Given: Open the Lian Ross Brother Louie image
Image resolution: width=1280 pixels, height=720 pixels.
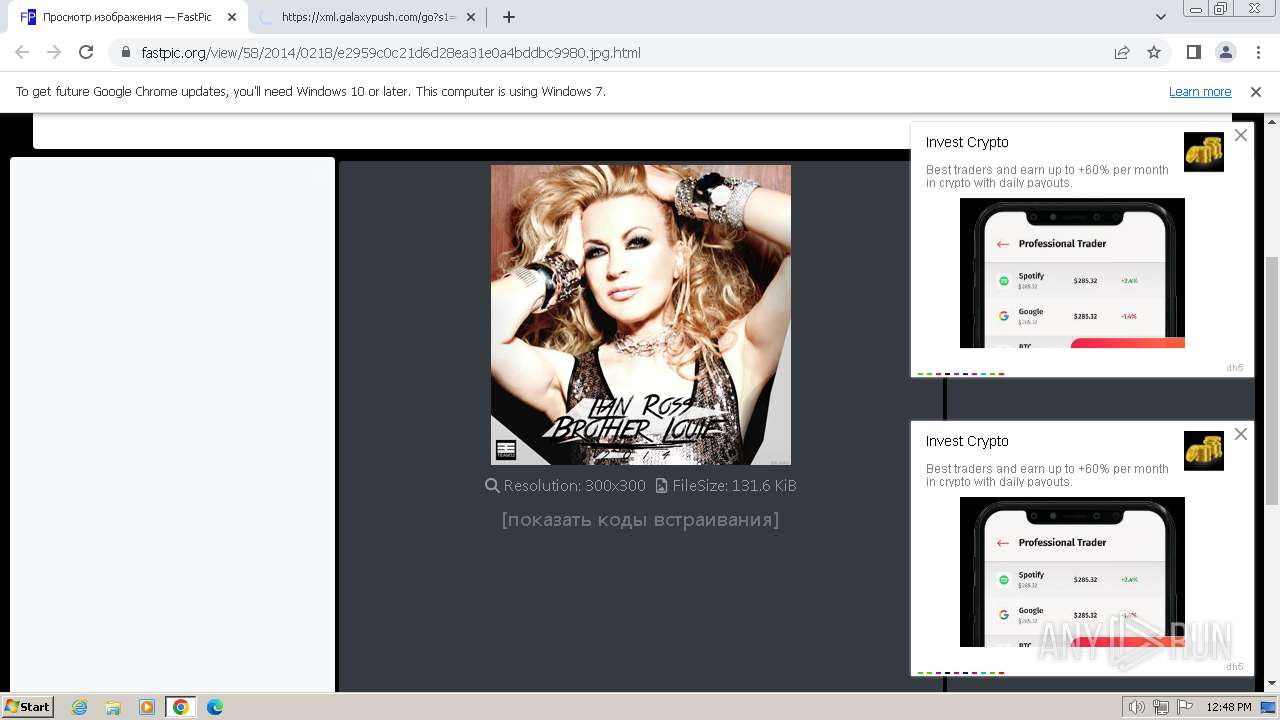Looking at the screenshot, I should click(x=641, y=315).
